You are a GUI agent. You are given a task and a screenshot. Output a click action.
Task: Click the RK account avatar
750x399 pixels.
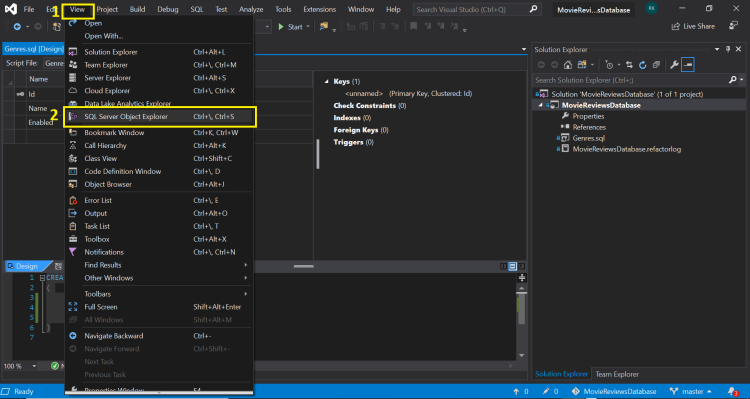click(x=651, y=8)
